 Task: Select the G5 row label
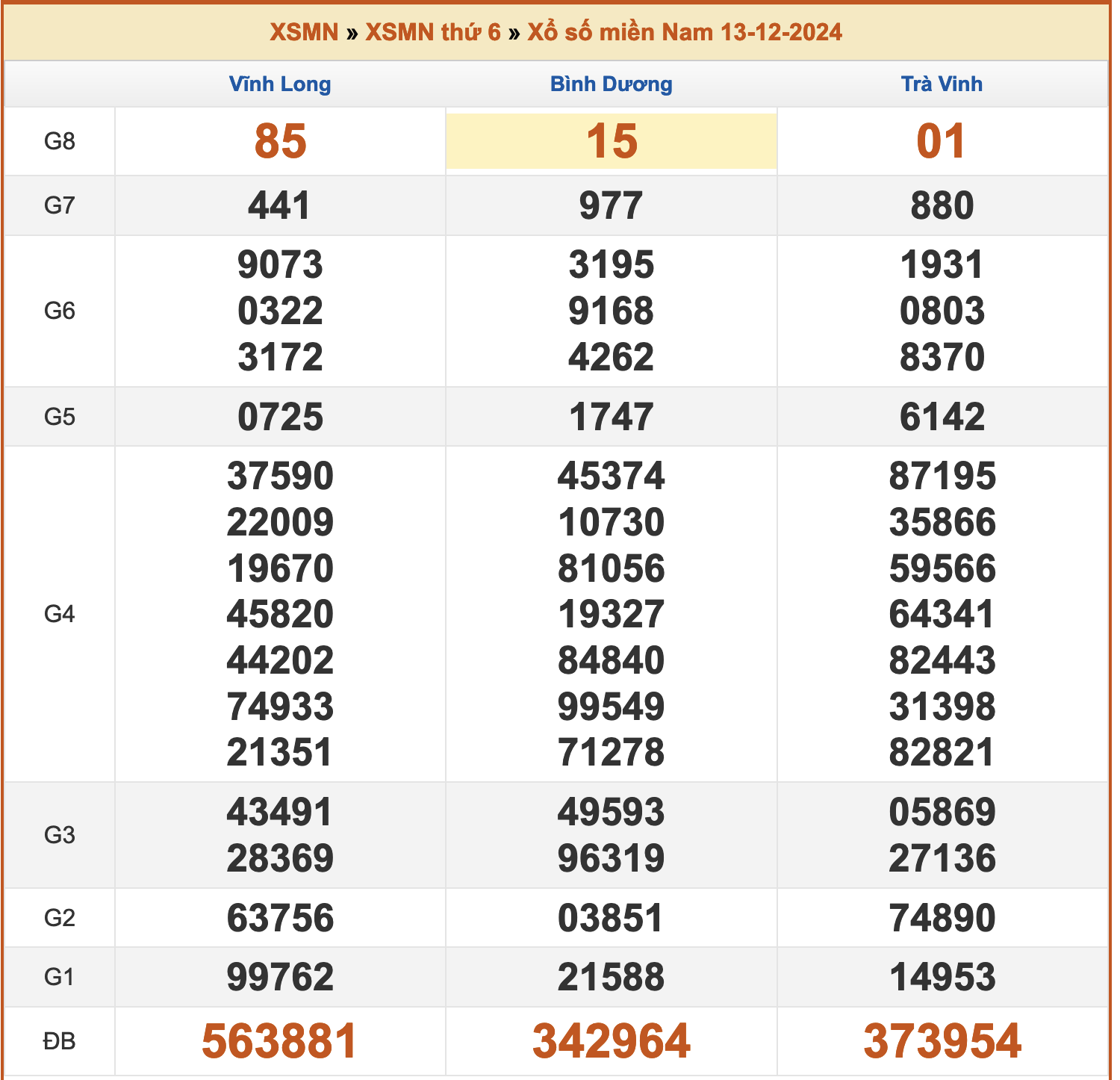click(60, 417)
